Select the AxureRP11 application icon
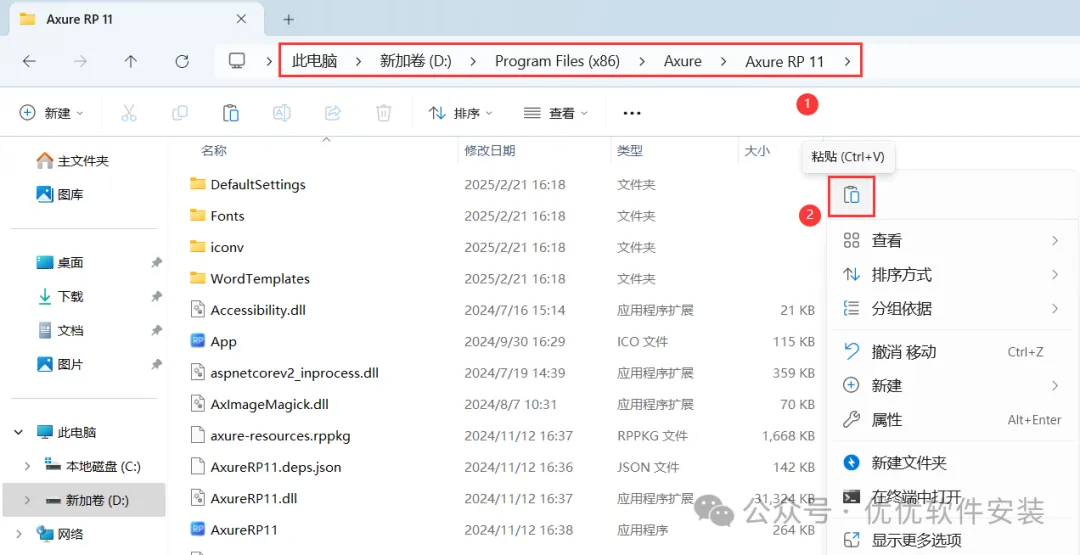 coord(198,530)
